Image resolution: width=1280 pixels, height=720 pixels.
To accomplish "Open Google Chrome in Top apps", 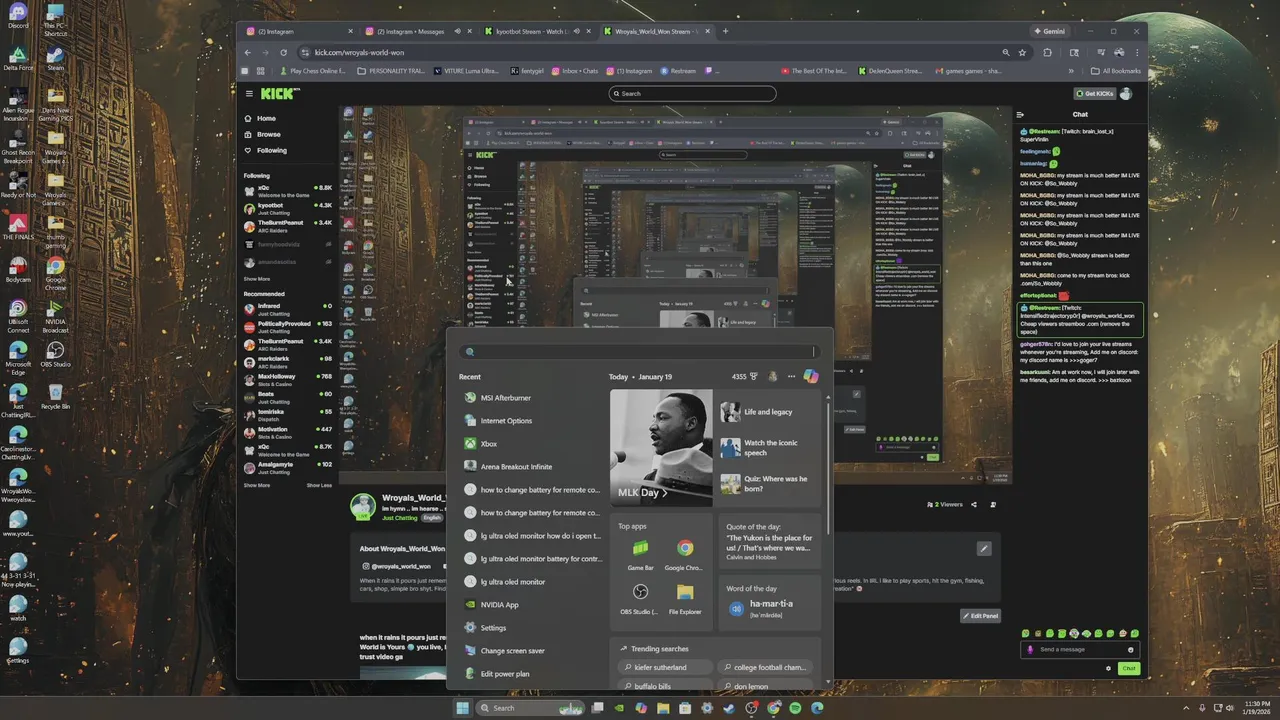I will pos(685,555).
